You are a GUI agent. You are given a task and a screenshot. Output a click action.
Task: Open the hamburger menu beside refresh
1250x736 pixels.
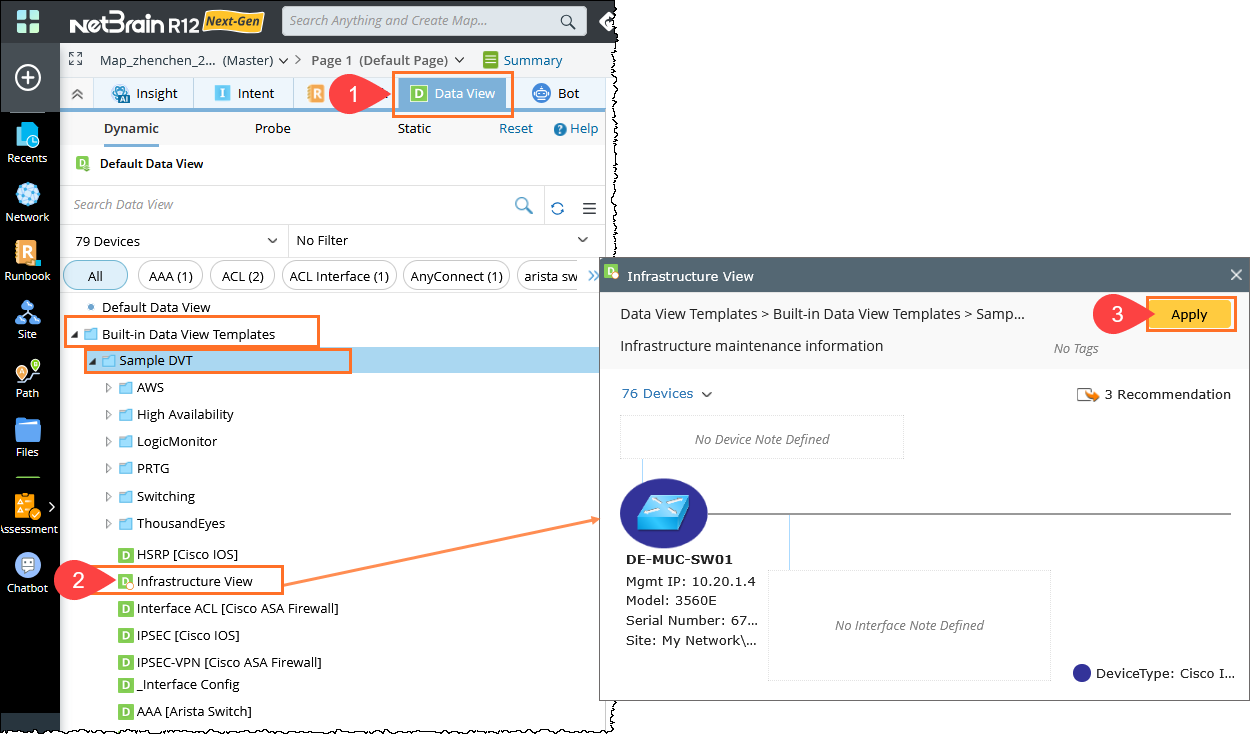coord(589,208)
